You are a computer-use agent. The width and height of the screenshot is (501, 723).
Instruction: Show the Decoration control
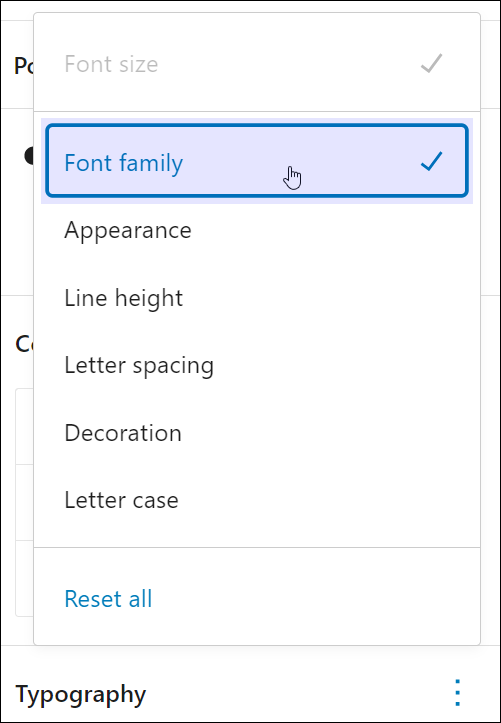[257, 433]
